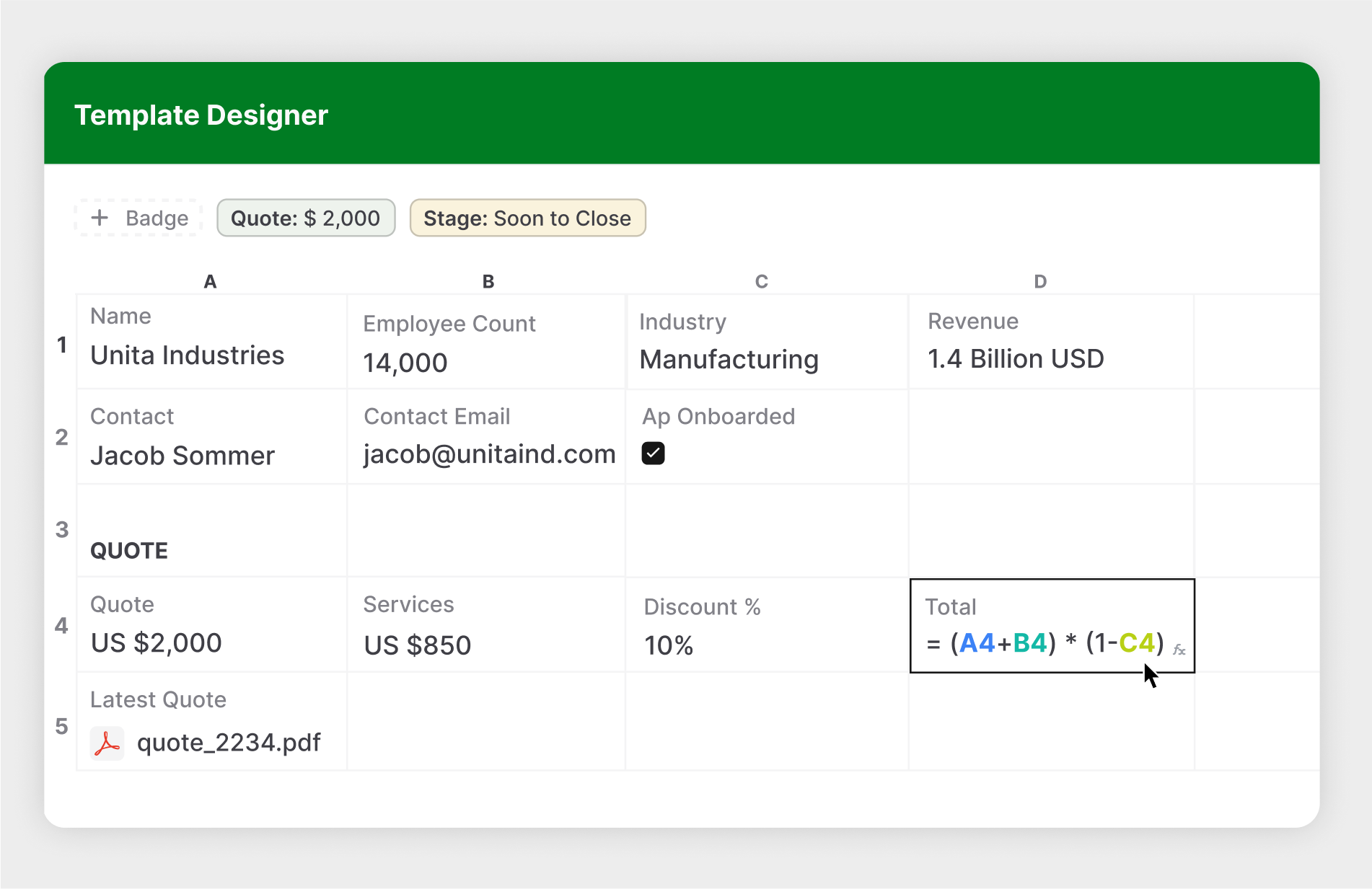Click the jacob@unitaind.com email value
Viewport: 1372px width, 889px height.
tap(490, 454)
